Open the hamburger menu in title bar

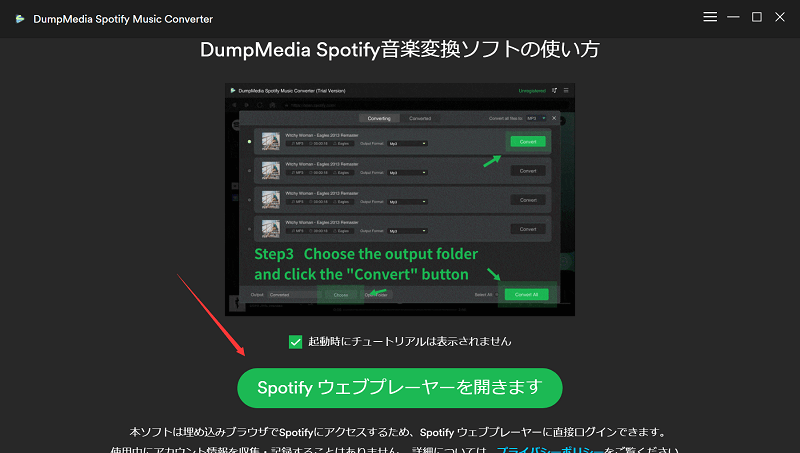pyautogui.click(x=710, y=17)
